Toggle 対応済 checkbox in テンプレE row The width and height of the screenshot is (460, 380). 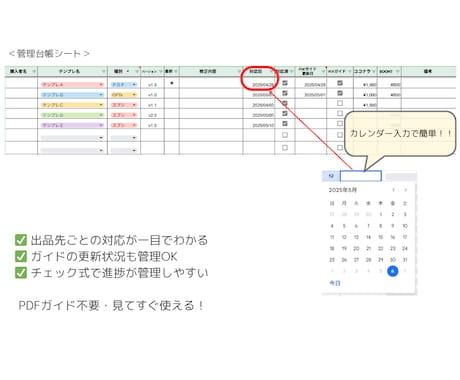(285, 124)
